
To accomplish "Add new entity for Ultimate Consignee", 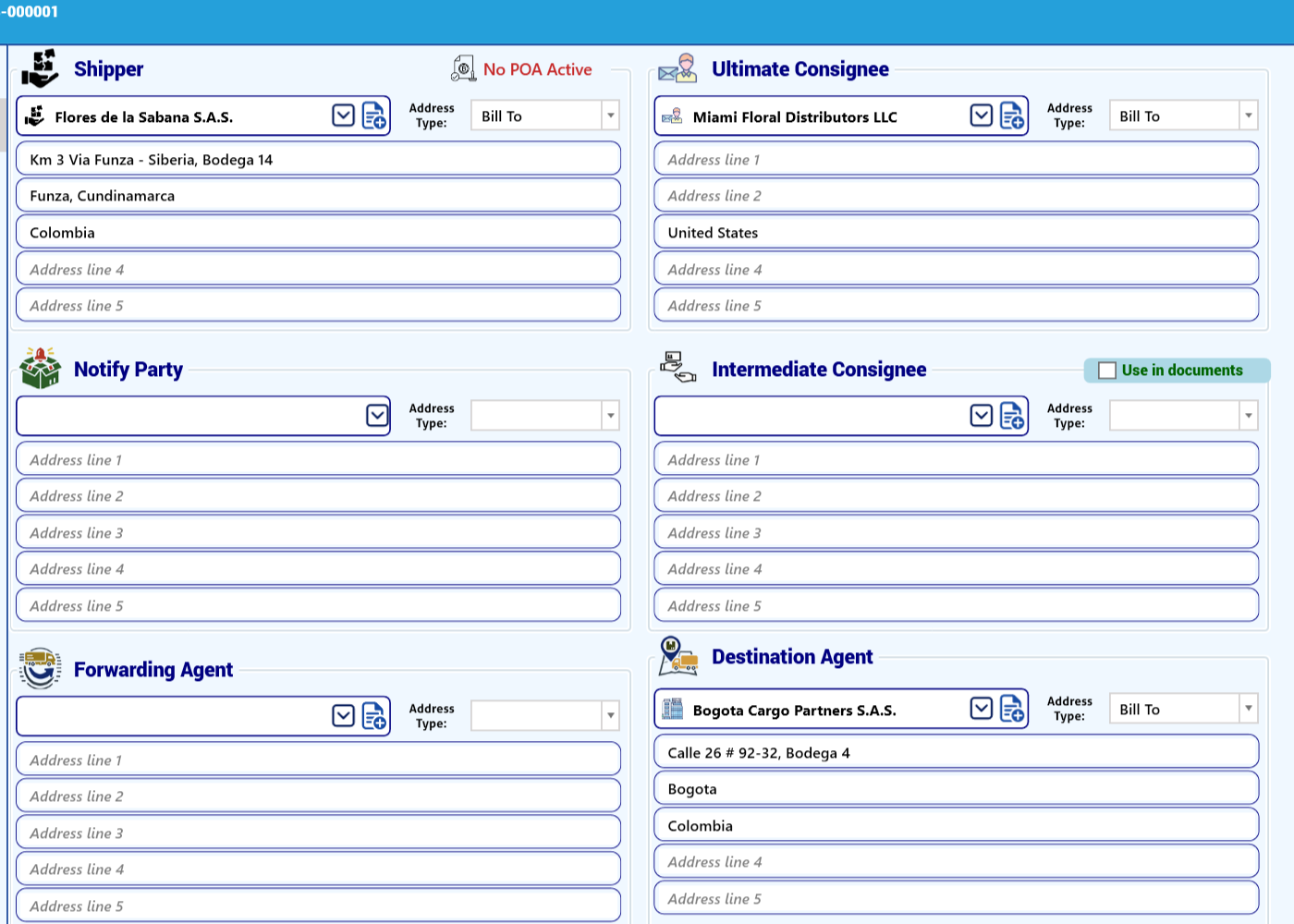I will click(x=1012, y=116).
